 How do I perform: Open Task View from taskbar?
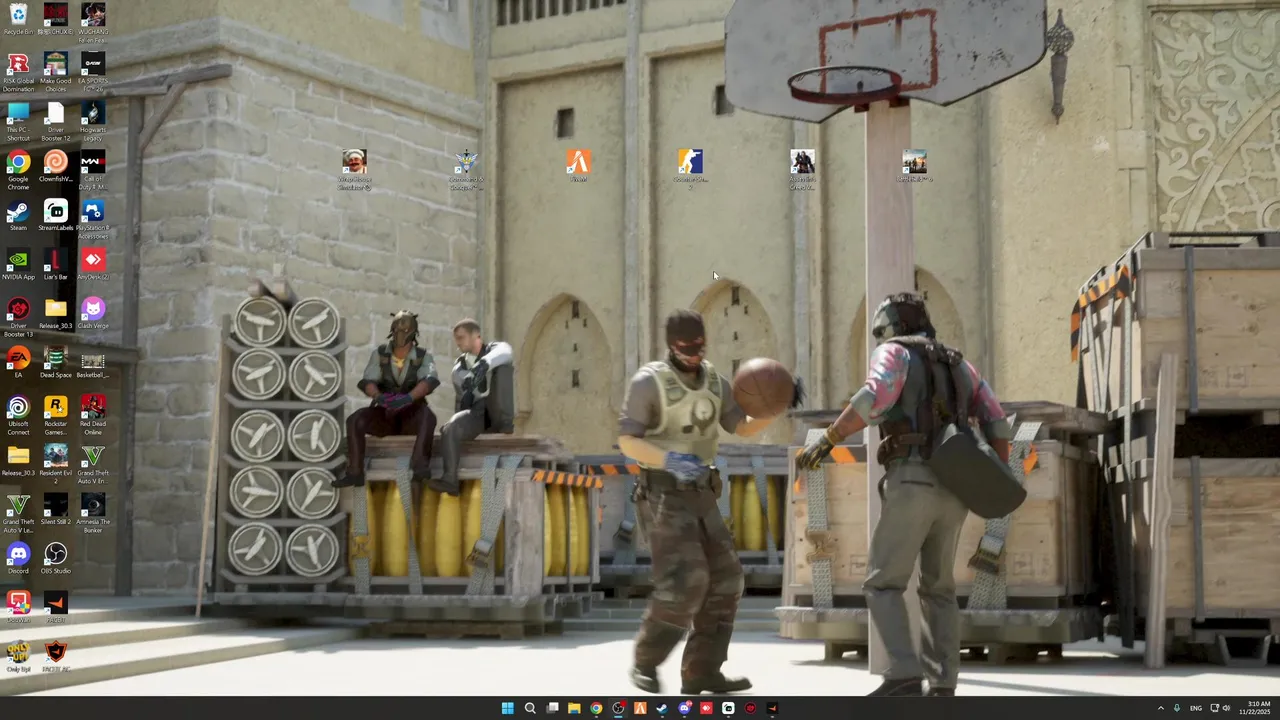point(552,708)
